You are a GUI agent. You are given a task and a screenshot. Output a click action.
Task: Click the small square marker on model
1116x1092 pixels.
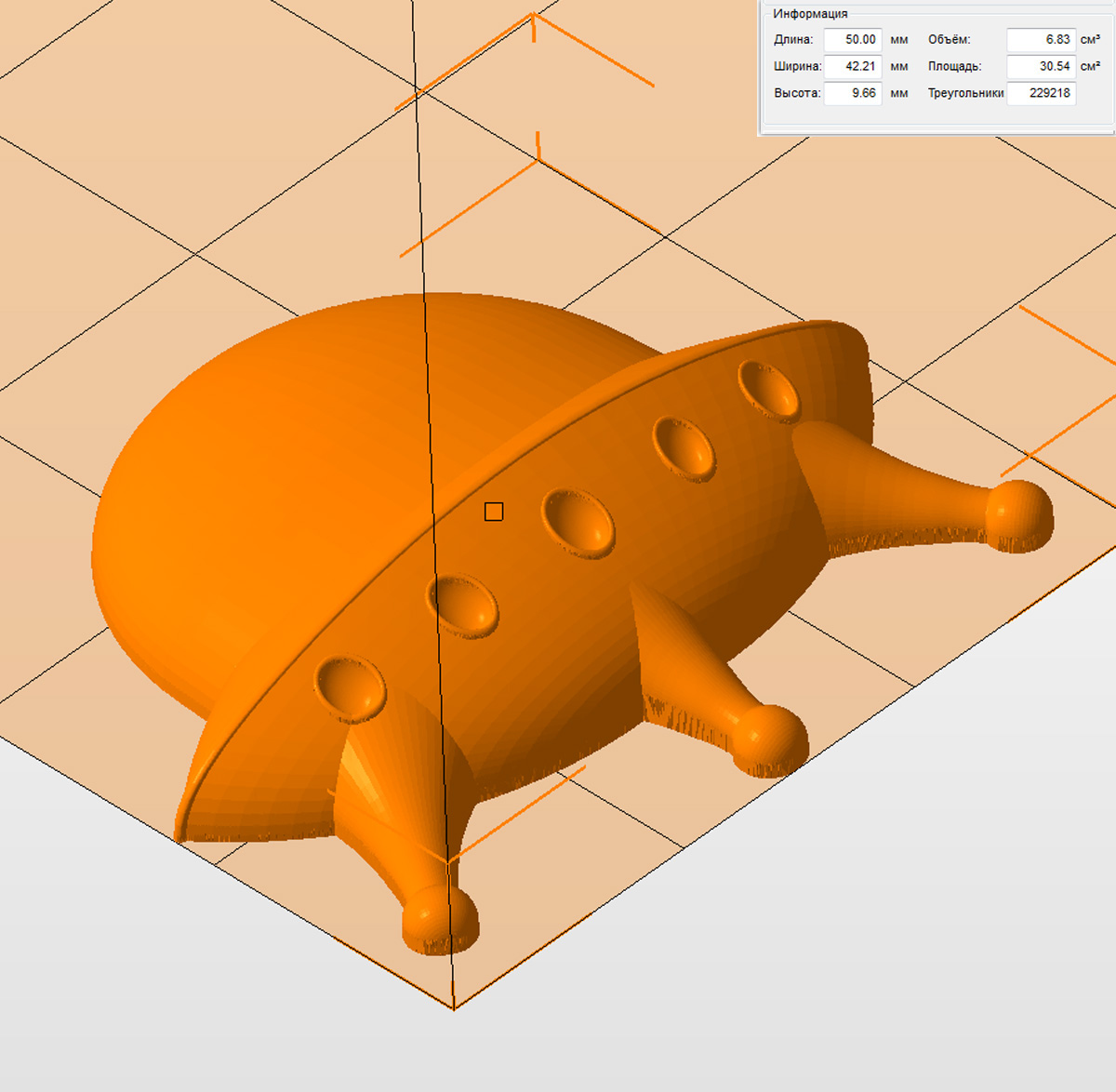click(x=494, y=512)
